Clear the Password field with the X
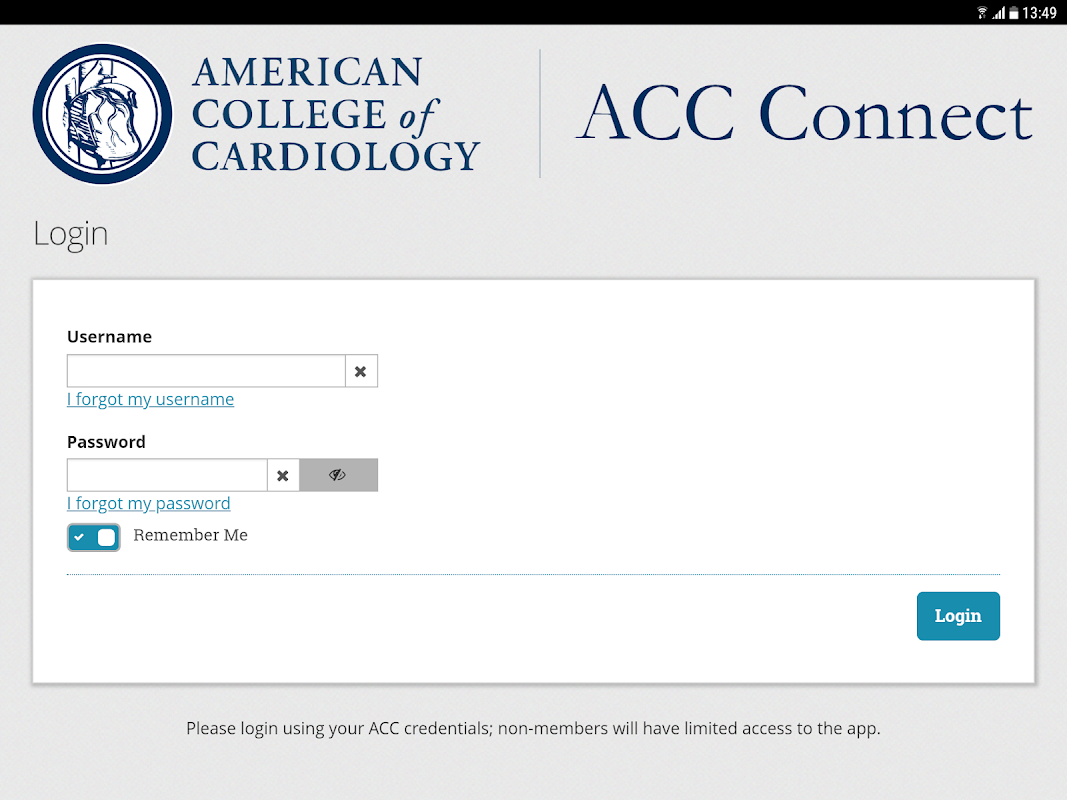Viewport: 1067px width, 800px height. click(283, 475)
